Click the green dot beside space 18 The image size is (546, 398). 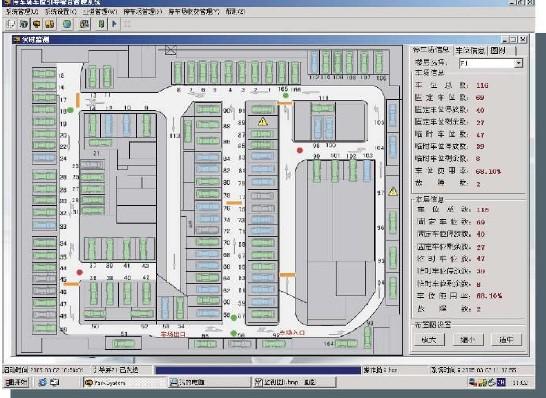(x=70, y=110)
